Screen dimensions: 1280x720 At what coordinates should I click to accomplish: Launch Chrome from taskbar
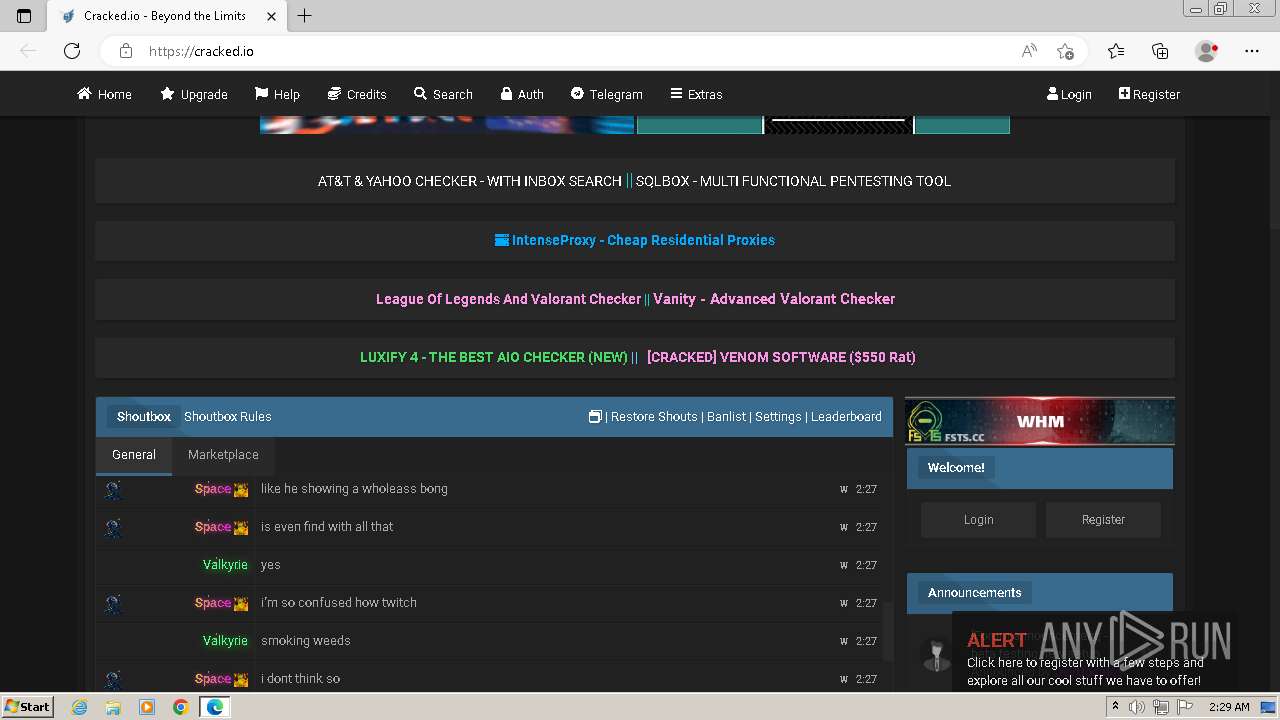click(180, 707)
